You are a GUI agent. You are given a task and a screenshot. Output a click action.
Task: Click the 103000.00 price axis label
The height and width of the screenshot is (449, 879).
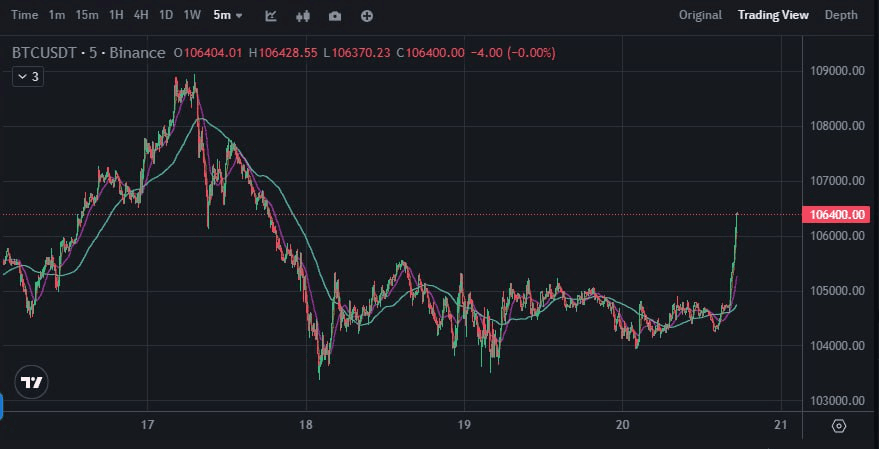(x=837, y=401)
